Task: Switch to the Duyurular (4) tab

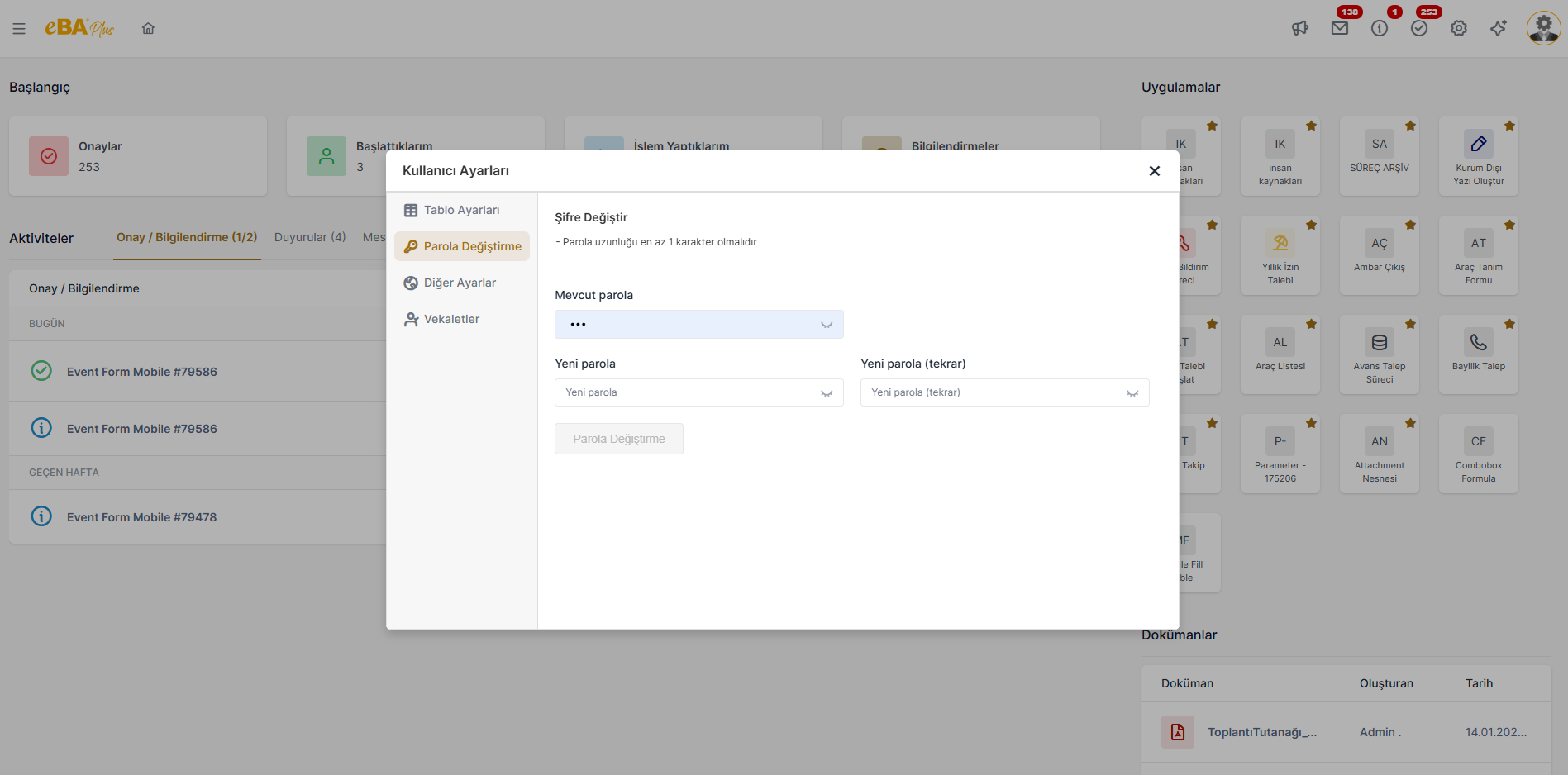Action: coord(310,238)
